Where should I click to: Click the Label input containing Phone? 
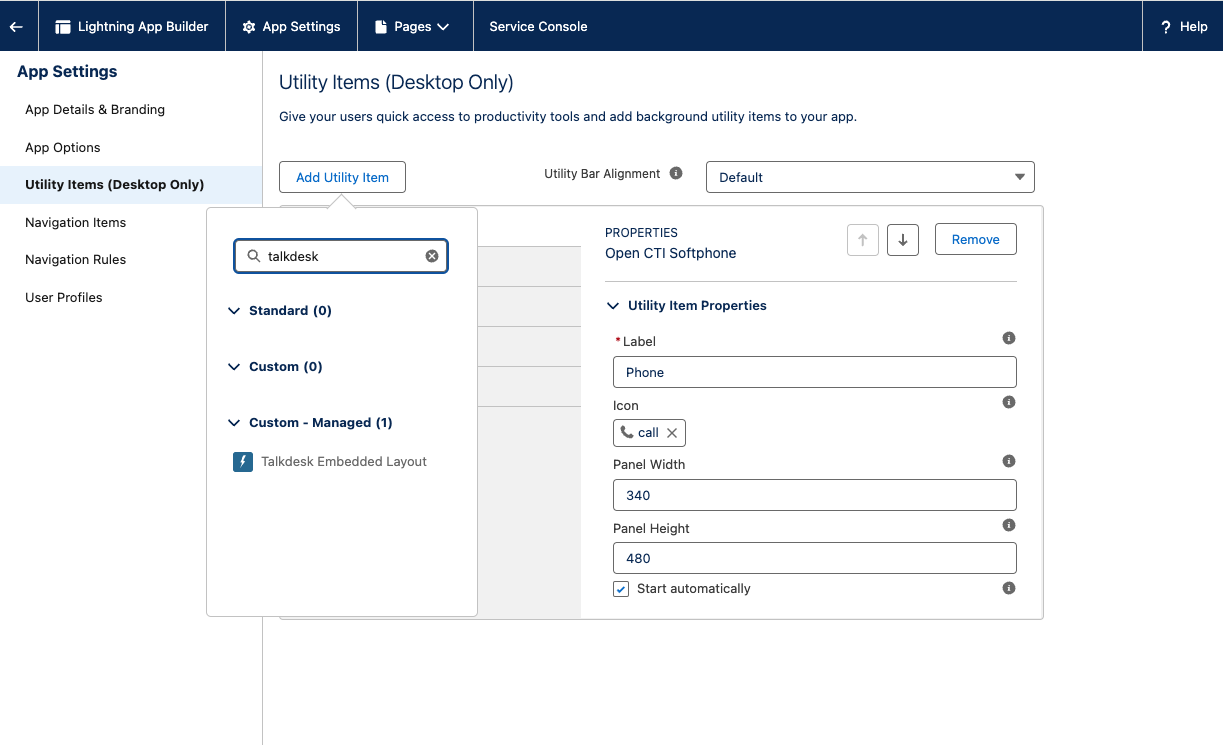coord(815,372)
